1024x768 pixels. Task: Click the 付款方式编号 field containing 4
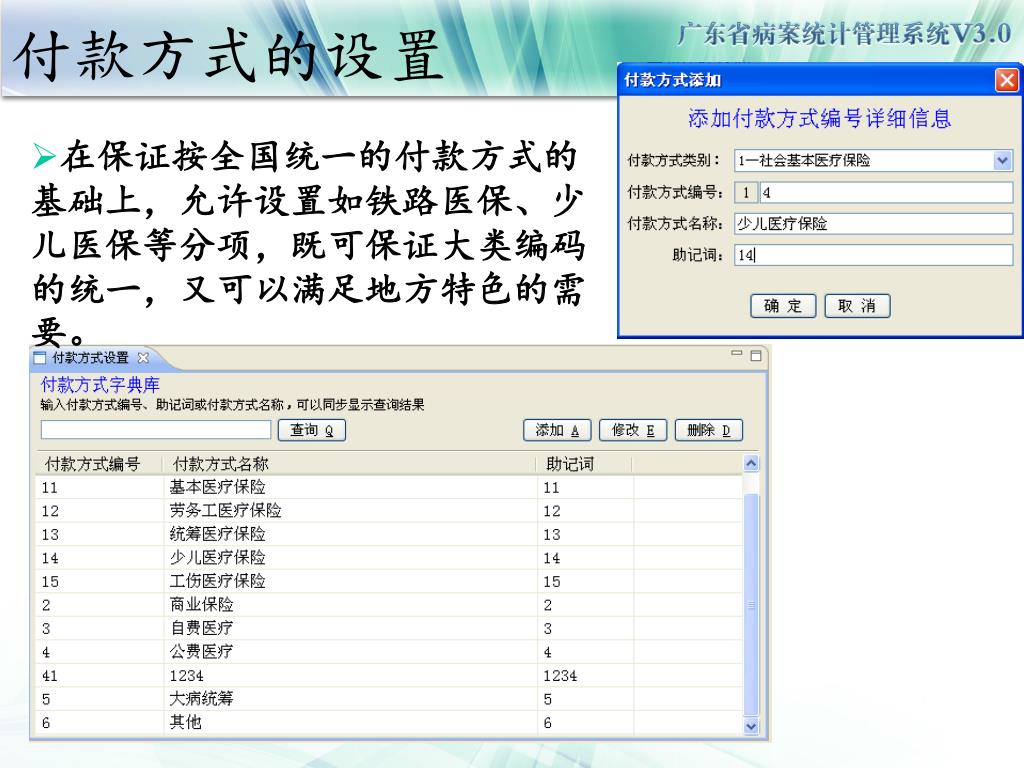point(886,193)
